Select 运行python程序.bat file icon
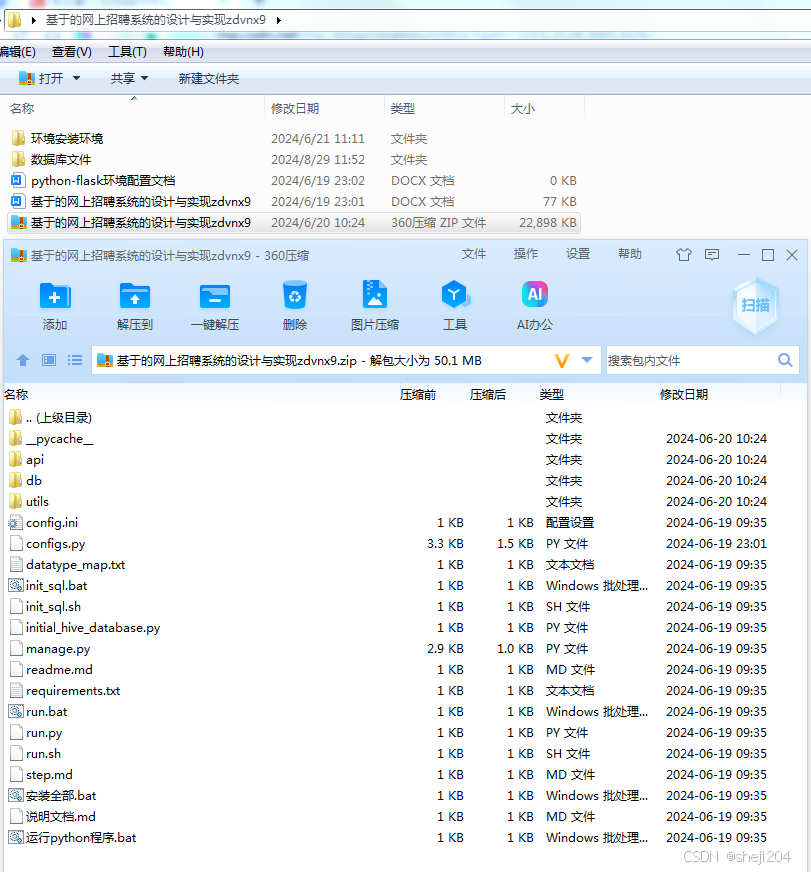The image size is (811, 872). (x=16, y=838)
